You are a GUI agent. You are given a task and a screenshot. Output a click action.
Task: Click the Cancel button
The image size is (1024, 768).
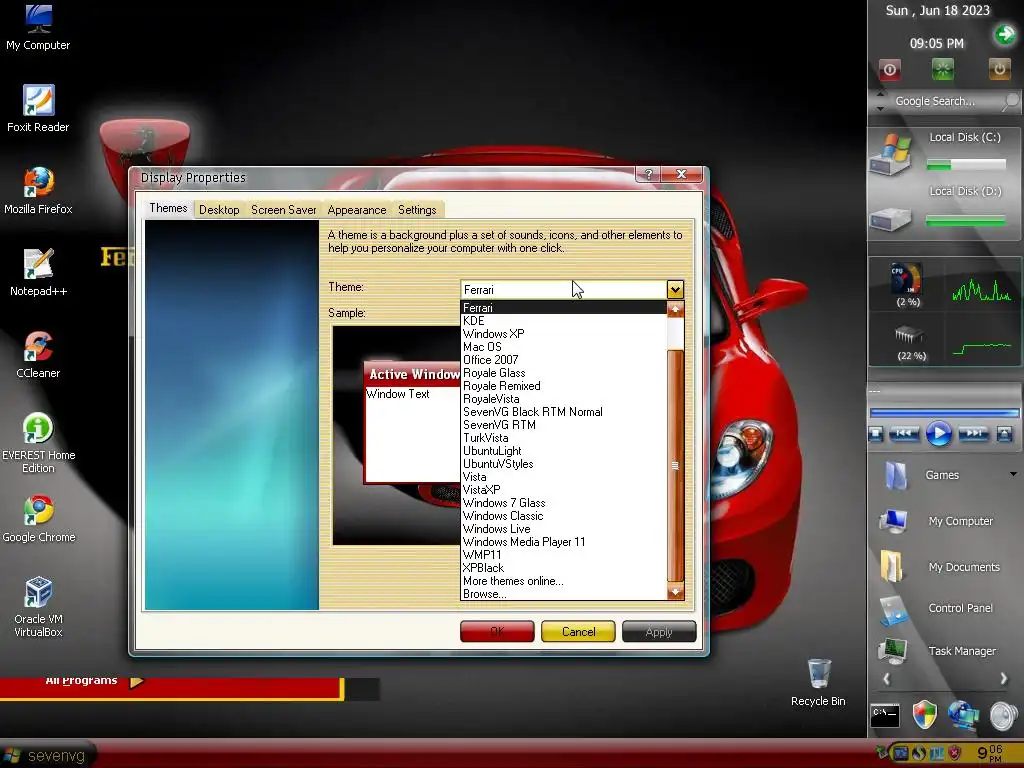click(578, 632)
